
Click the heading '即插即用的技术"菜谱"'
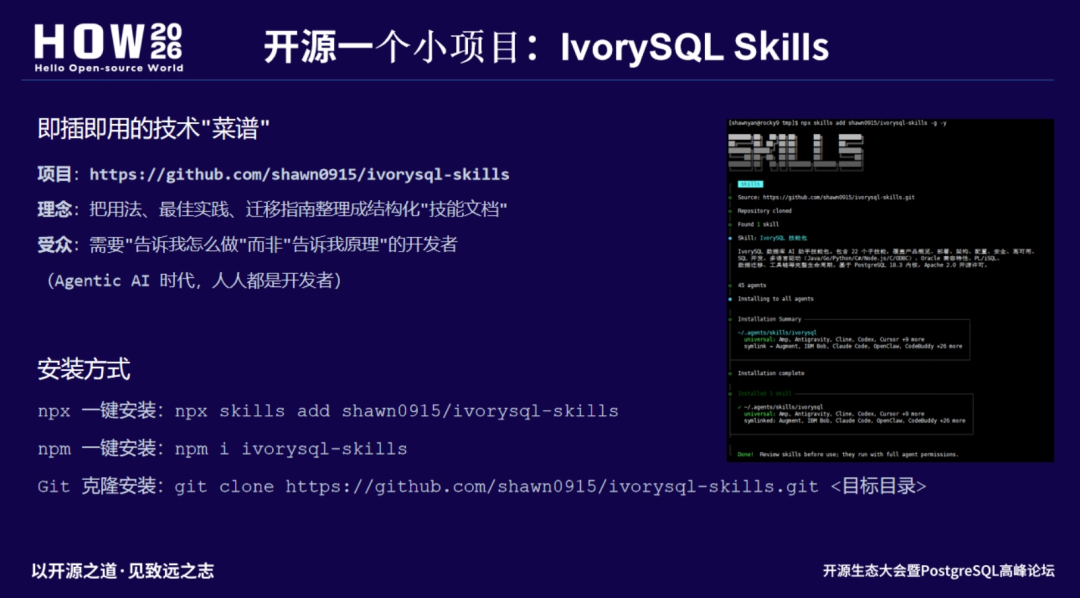pos(153,129)
